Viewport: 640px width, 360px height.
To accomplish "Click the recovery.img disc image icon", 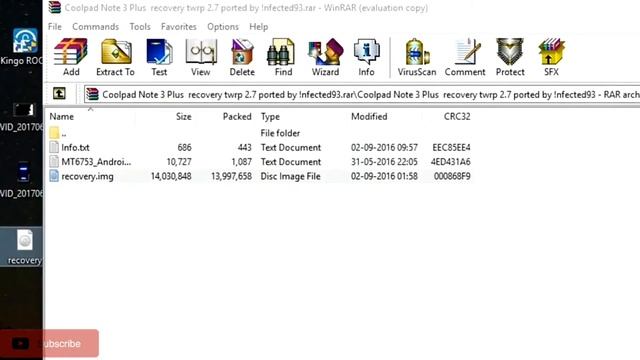I will [x=54, y=176].
